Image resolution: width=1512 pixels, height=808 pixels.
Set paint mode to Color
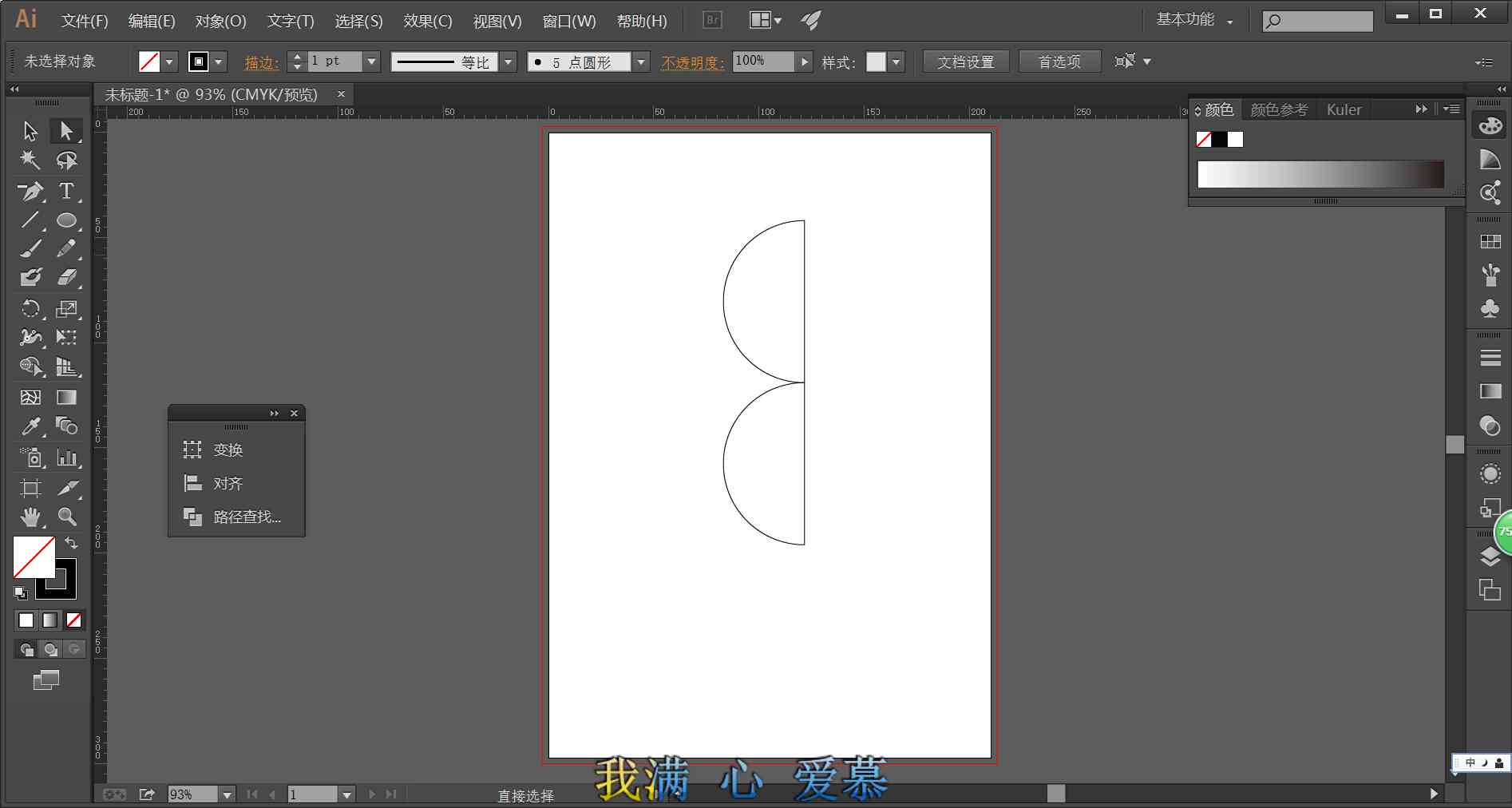(x=26, y=620)
